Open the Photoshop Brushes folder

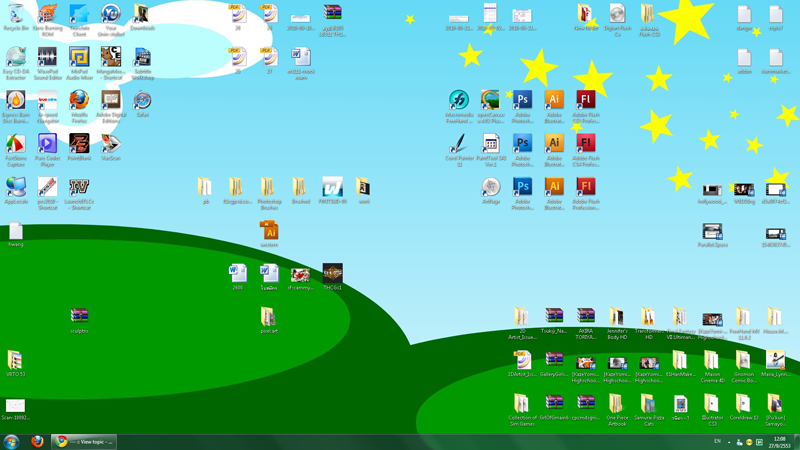(269, 193)
